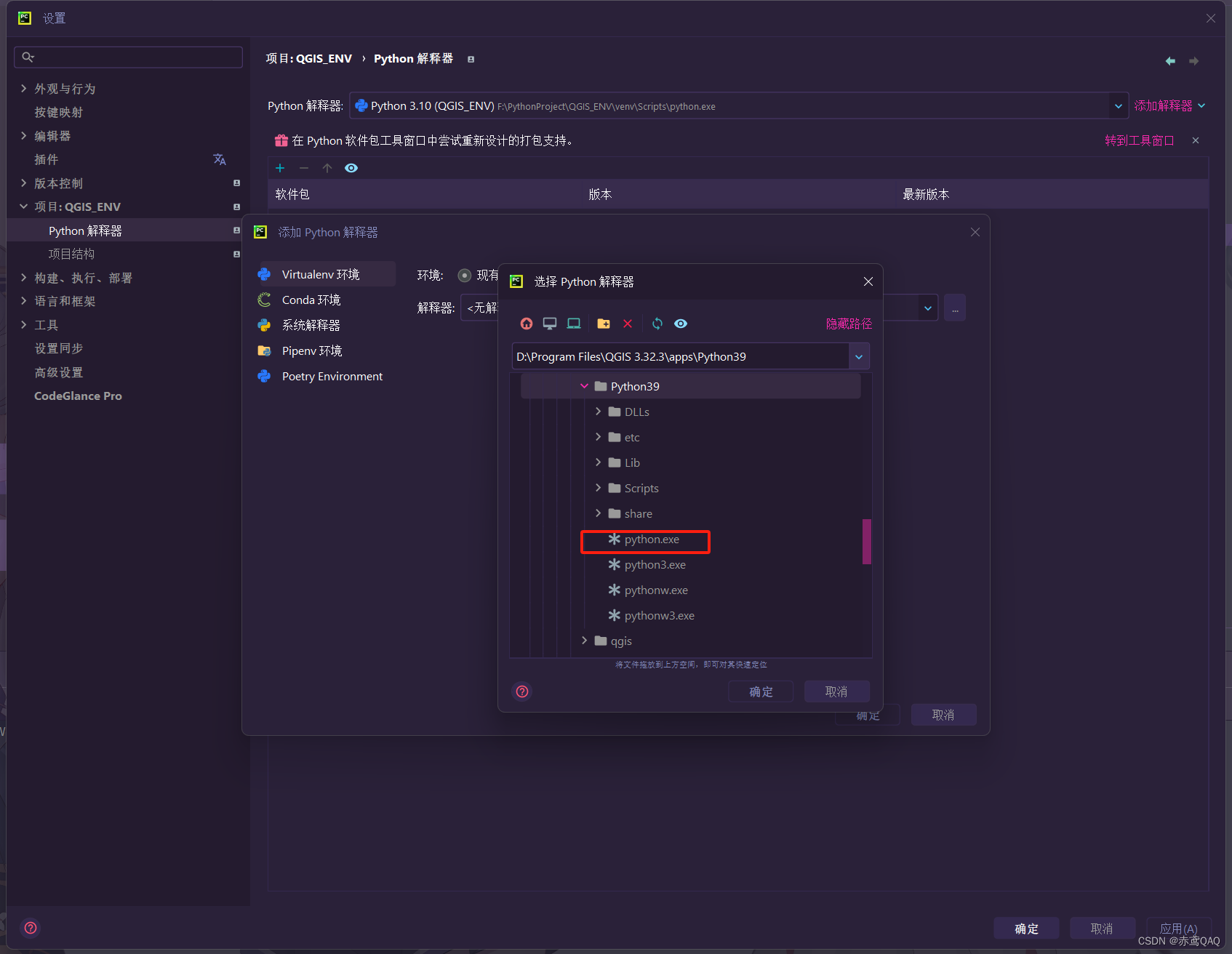
Task: Click 软件包 column header
Action: [292, 194]
